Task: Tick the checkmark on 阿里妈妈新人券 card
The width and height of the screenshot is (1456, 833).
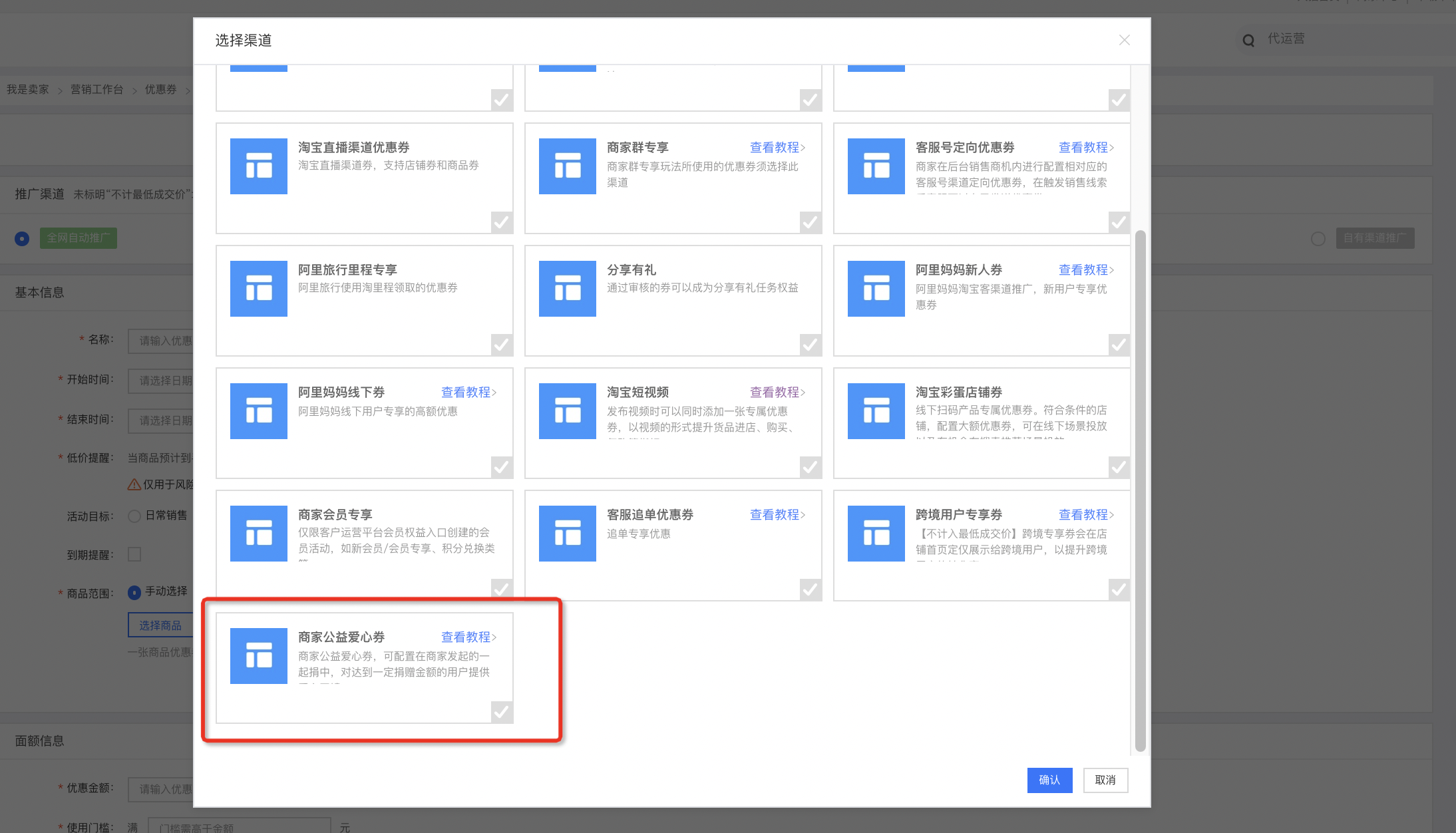Action: tap(1119, 345)
